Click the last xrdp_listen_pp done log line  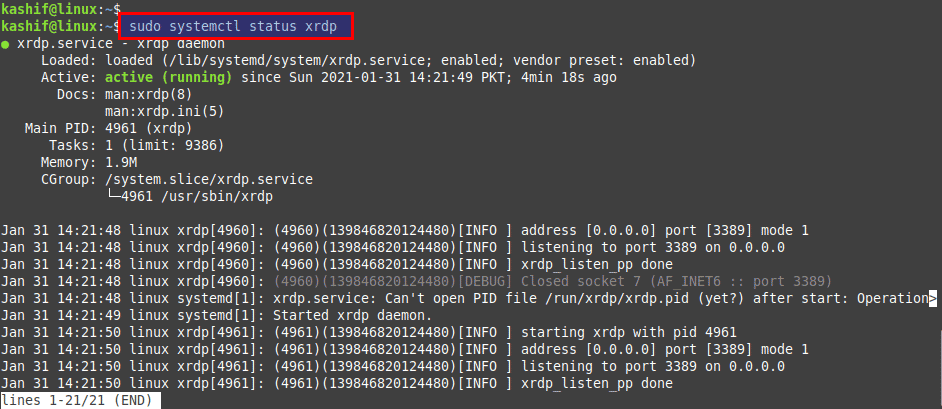coord(336,383)
